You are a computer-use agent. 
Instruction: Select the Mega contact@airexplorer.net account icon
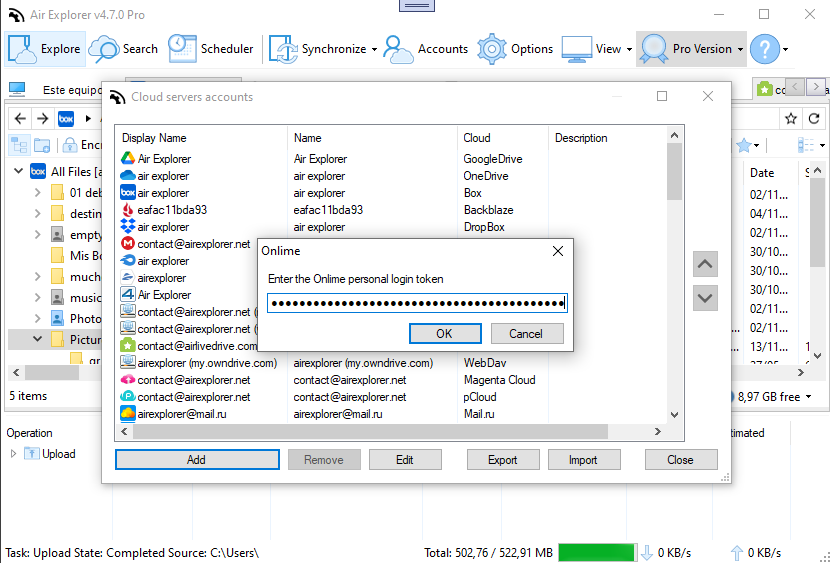point(128,243)
